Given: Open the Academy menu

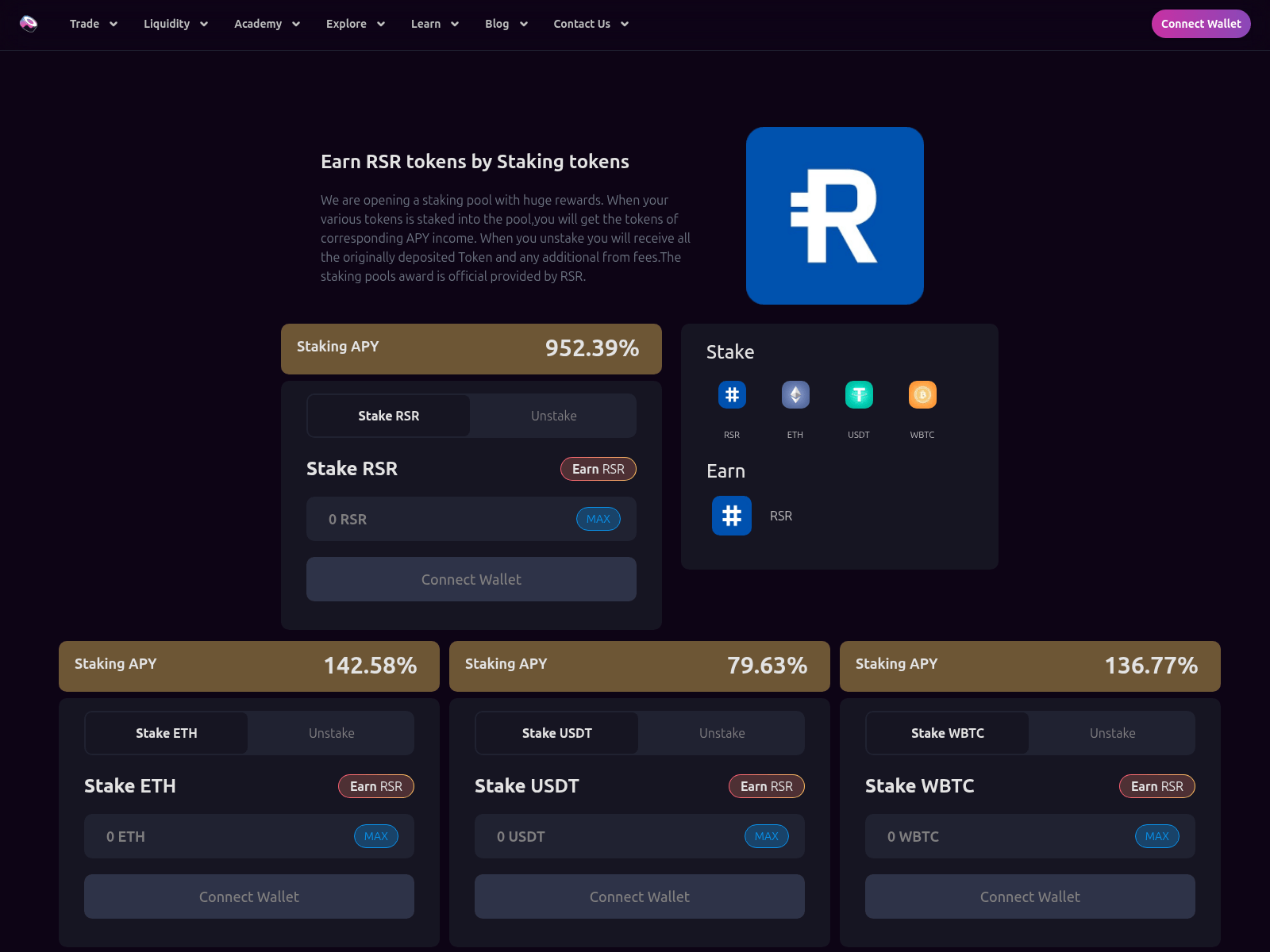Looking at the screenshot, I should pos(258,24).
